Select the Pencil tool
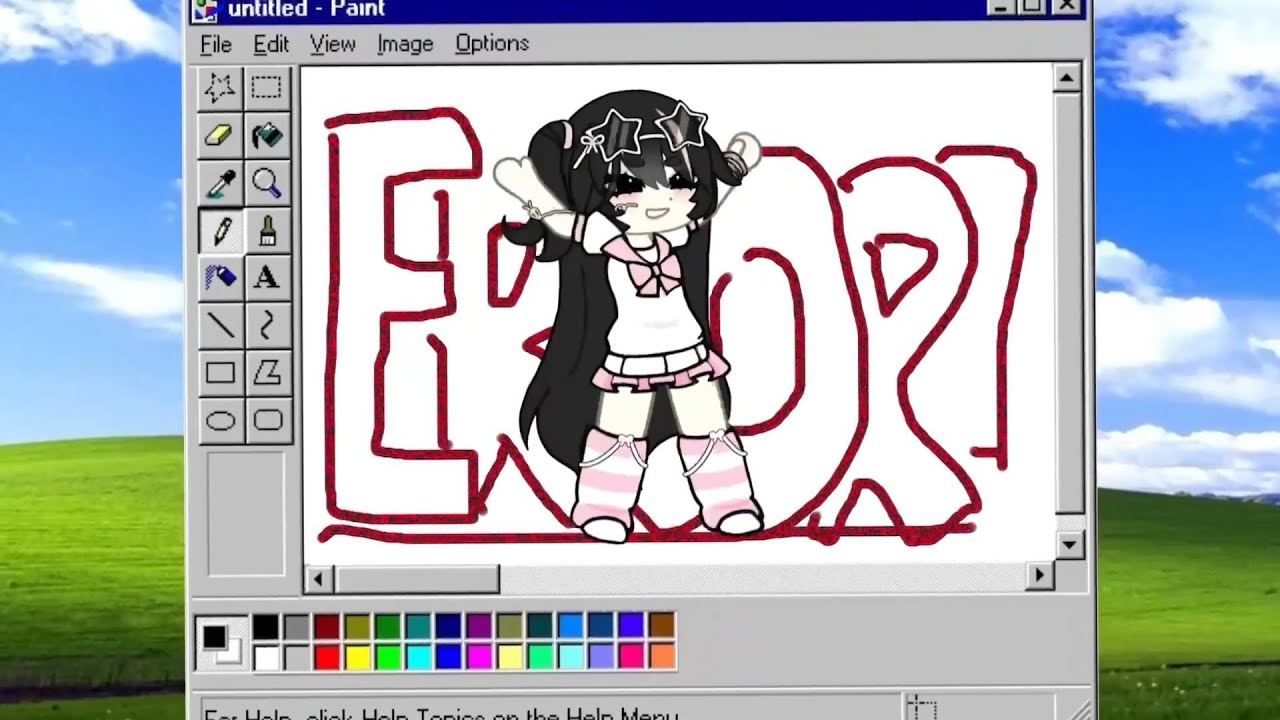This screenshot has width=1280, height=720. [x=220, y=230]
